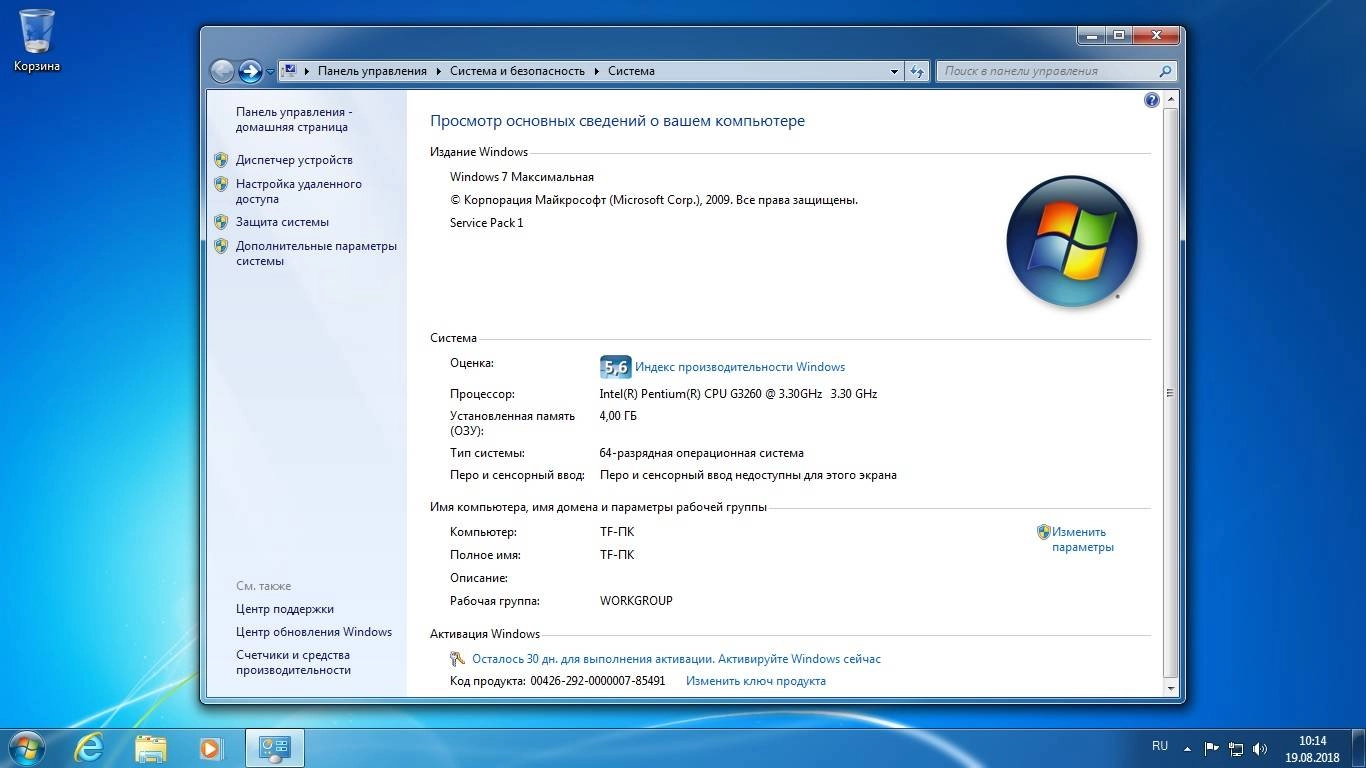Click the Back navigation arrow button
The image size is (1366, 768).
click(222, 71)
